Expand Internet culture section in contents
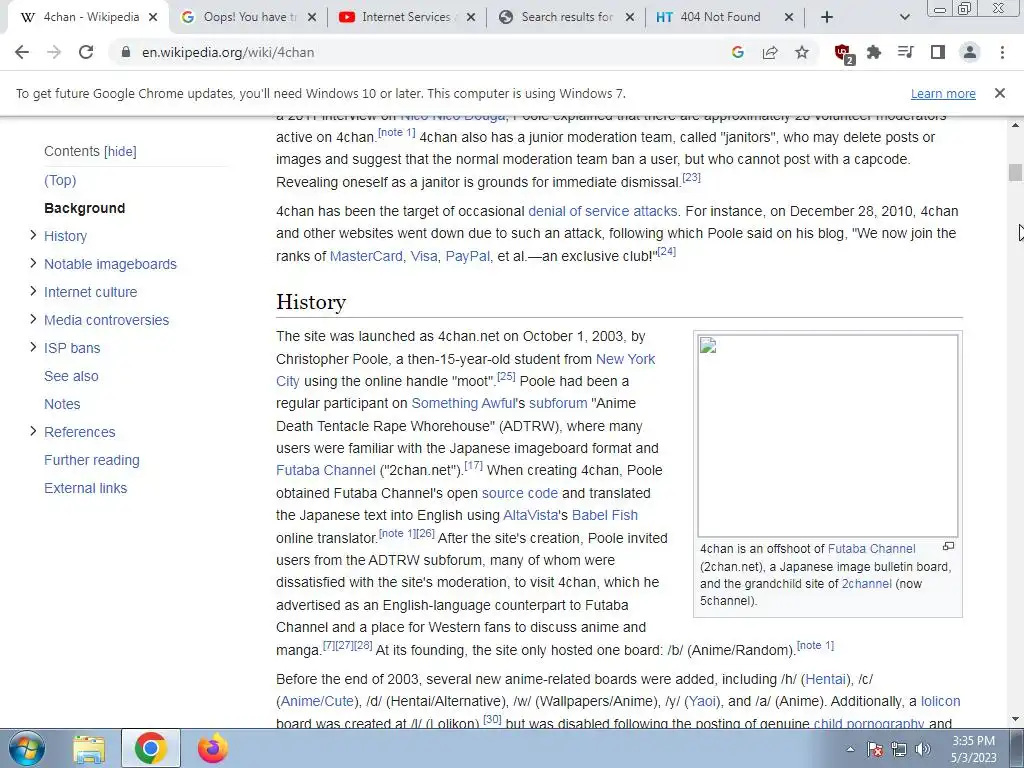The image size is (1024, 768). [x=33, y=291]
